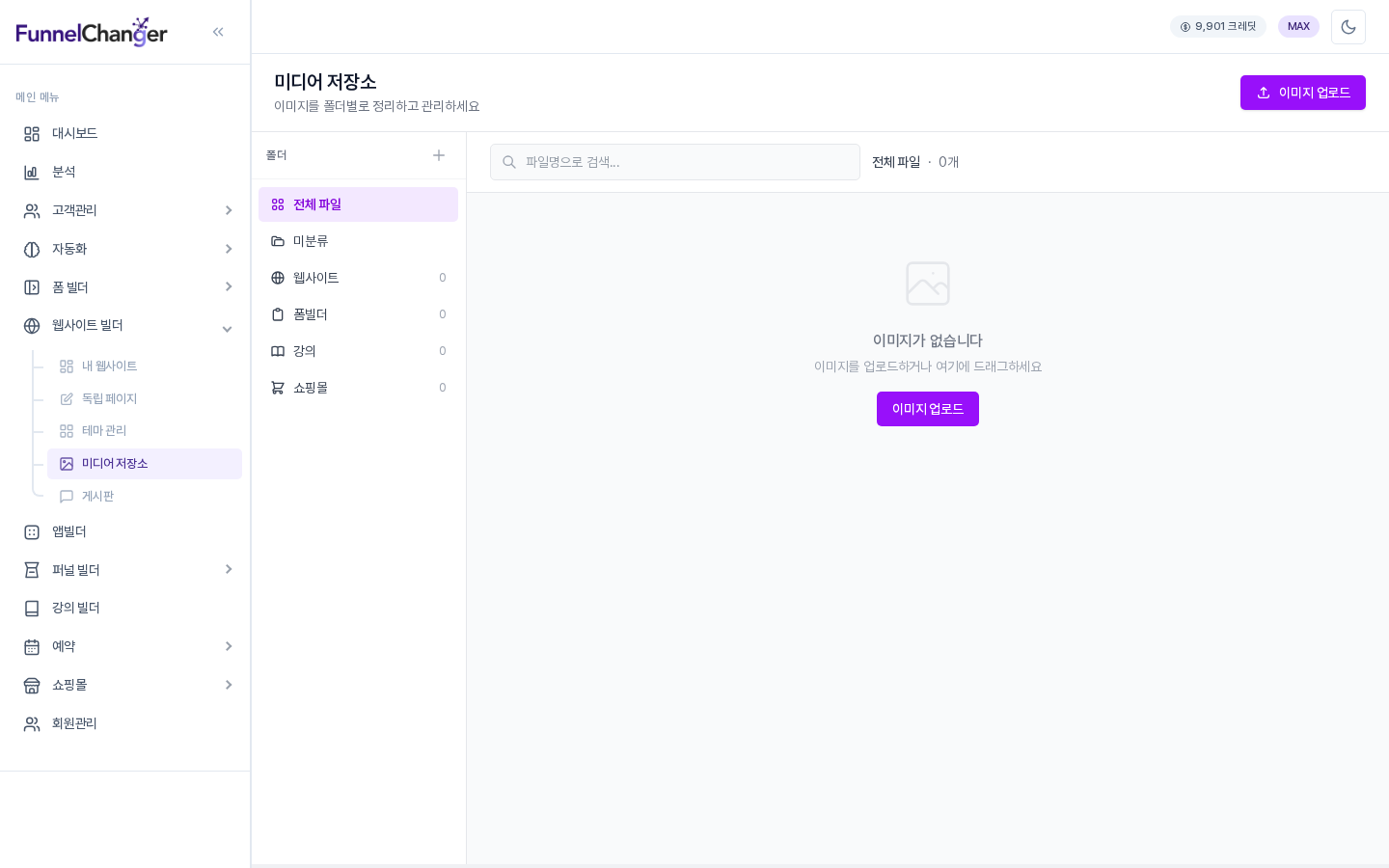
Task: Select the 폼빌더 folder row
Action: point(358,314)
